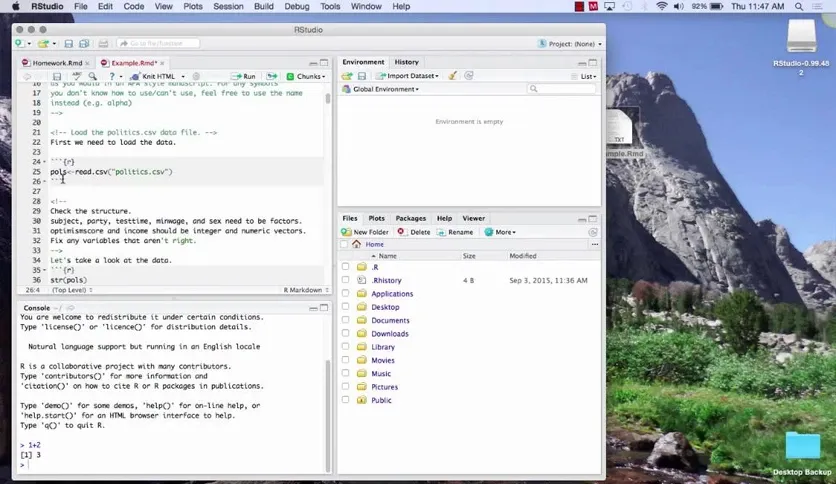Click the New File icon in main toolbar
Viewport: 836px width, 484px height.
click(x=20, y=43)
